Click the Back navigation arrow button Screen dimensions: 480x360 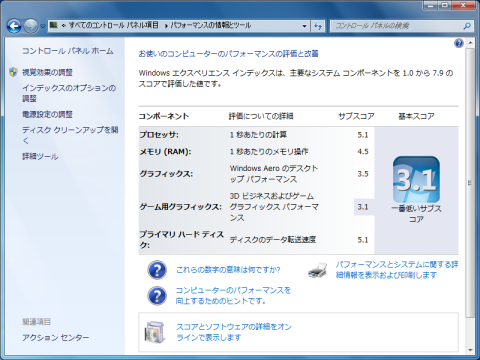[x=14, y=26]
